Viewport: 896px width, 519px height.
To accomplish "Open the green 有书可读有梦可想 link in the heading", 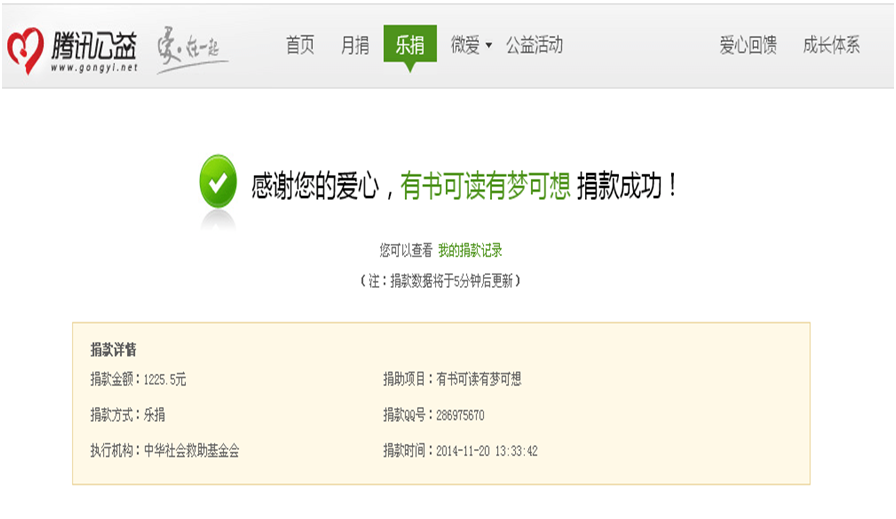I will [x=485, y=186].
